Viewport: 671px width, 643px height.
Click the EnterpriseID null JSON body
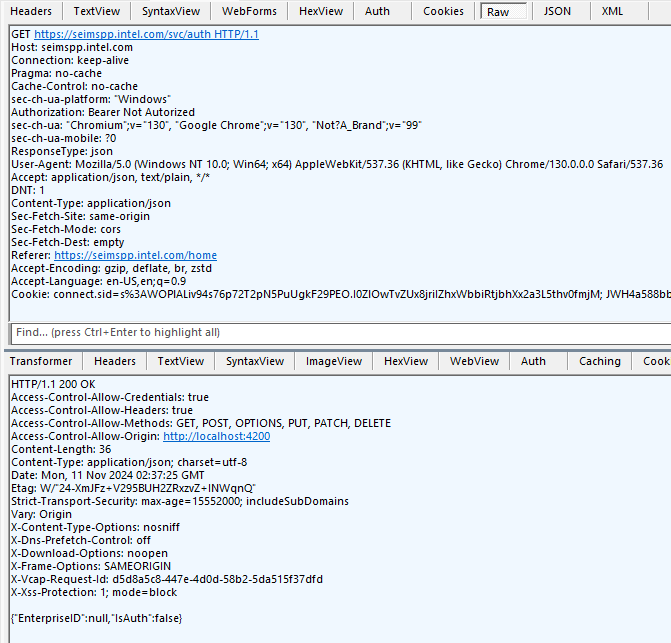tap(97, 619)
